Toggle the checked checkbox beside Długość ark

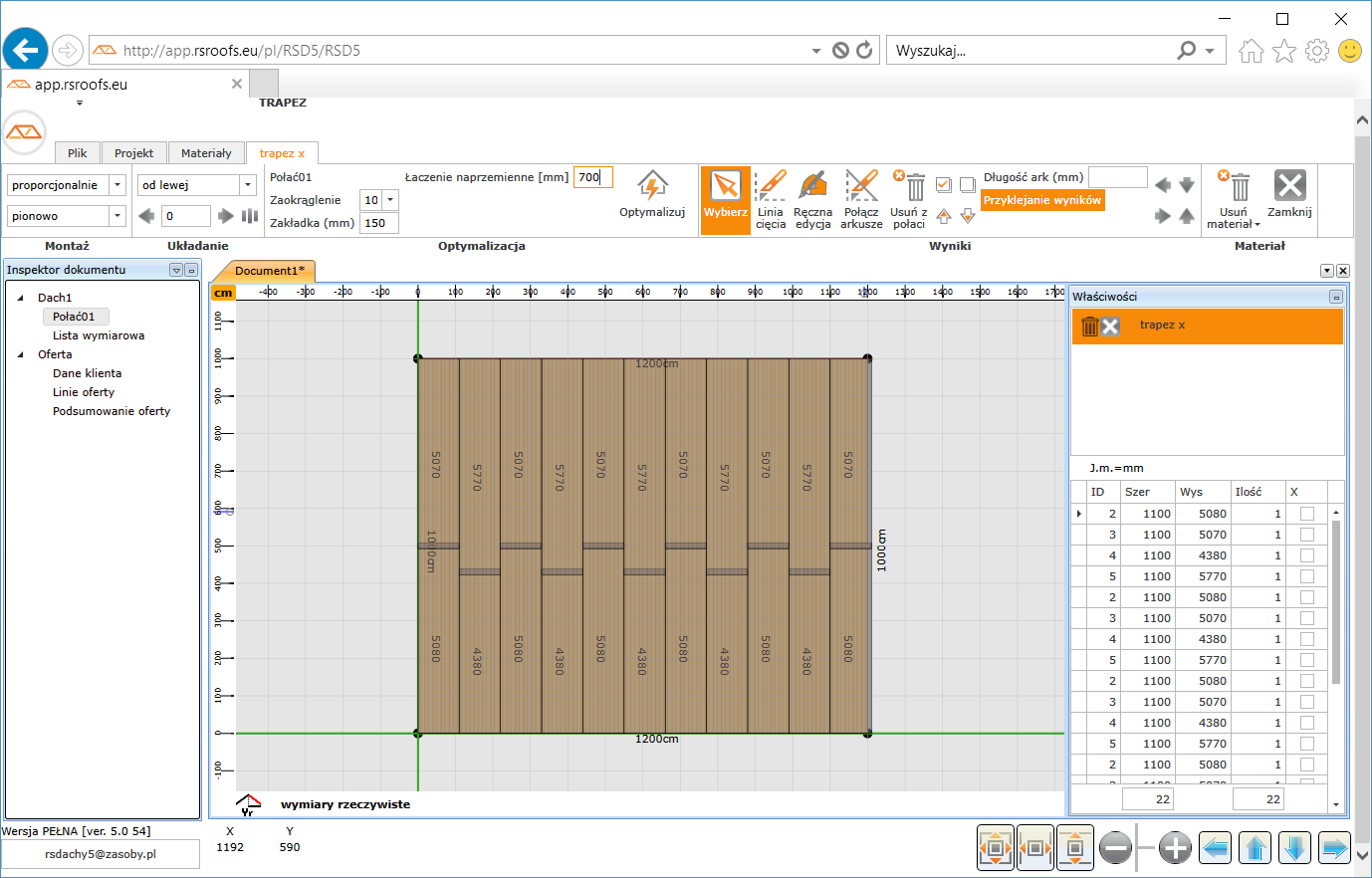pos(943,185)
